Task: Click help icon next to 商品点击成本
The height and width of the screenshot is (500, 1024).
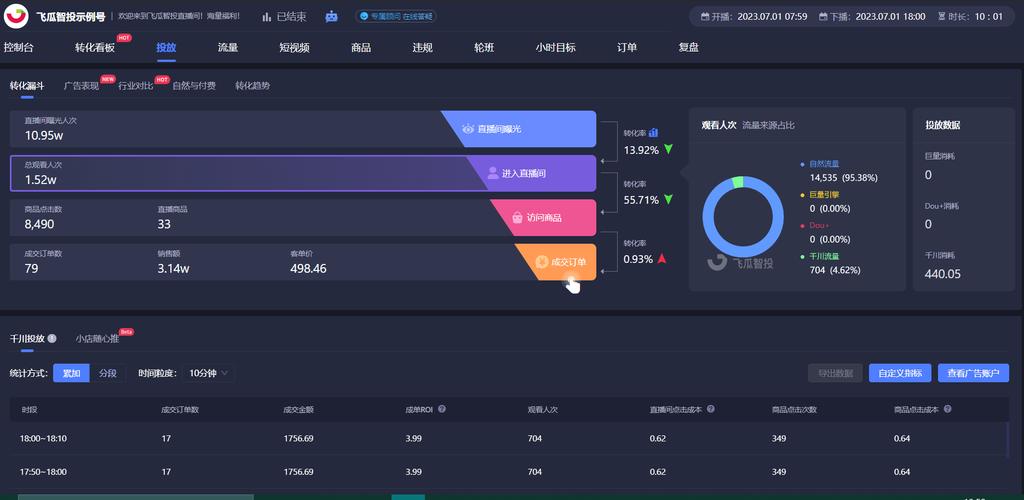Action: click(x=946, y=409)
